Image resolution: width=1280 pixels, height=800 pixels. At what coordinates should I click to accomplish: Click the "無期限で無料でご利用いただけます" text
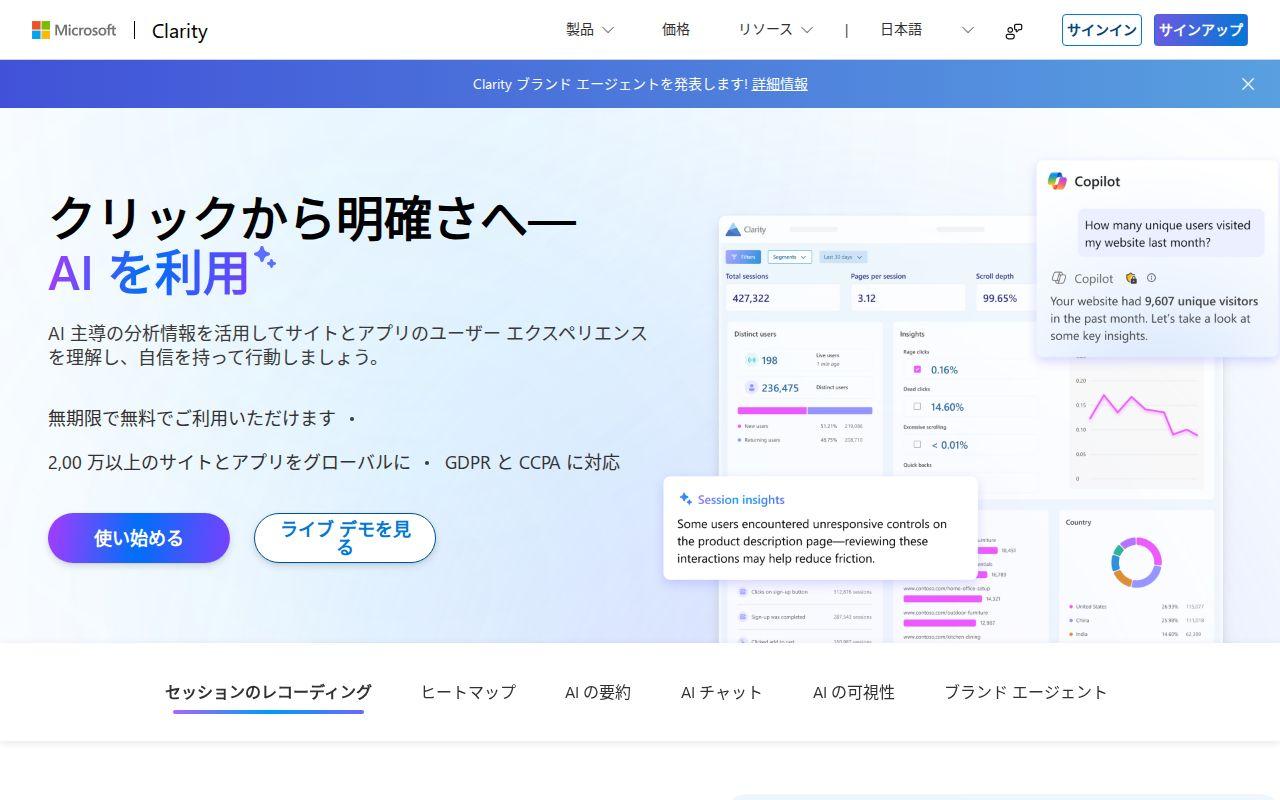point(192,418)
